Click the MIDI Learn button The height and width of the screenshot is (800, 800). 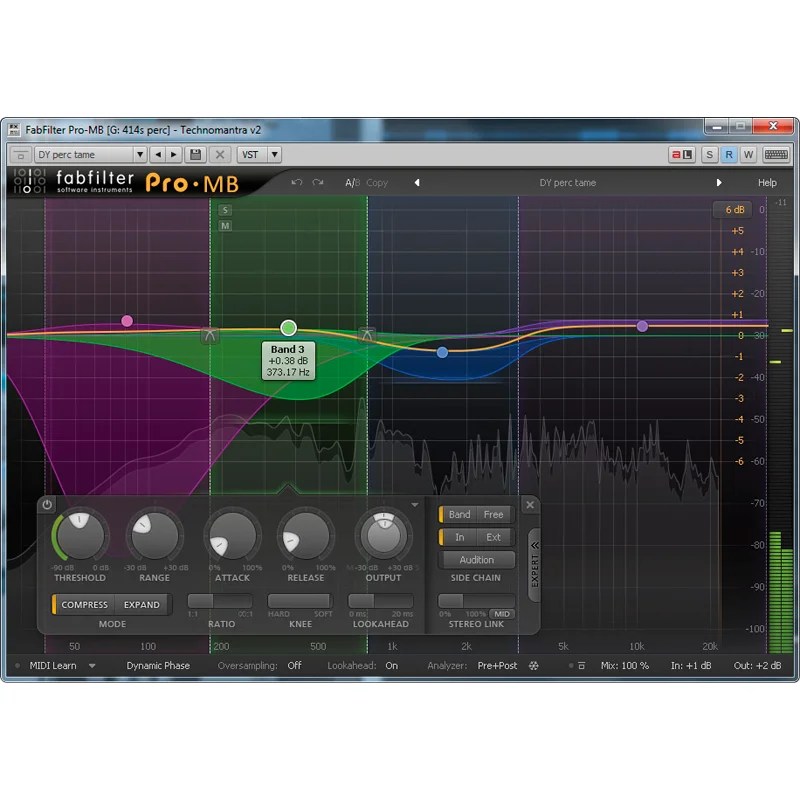point(53,666)
